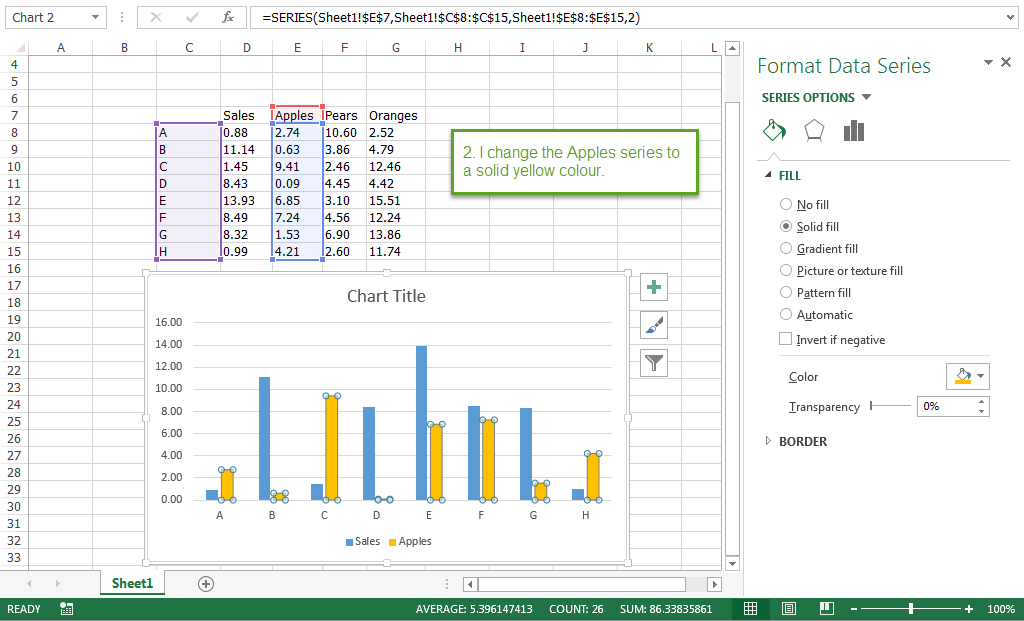Click the Apples legend entry

[410, 541]
